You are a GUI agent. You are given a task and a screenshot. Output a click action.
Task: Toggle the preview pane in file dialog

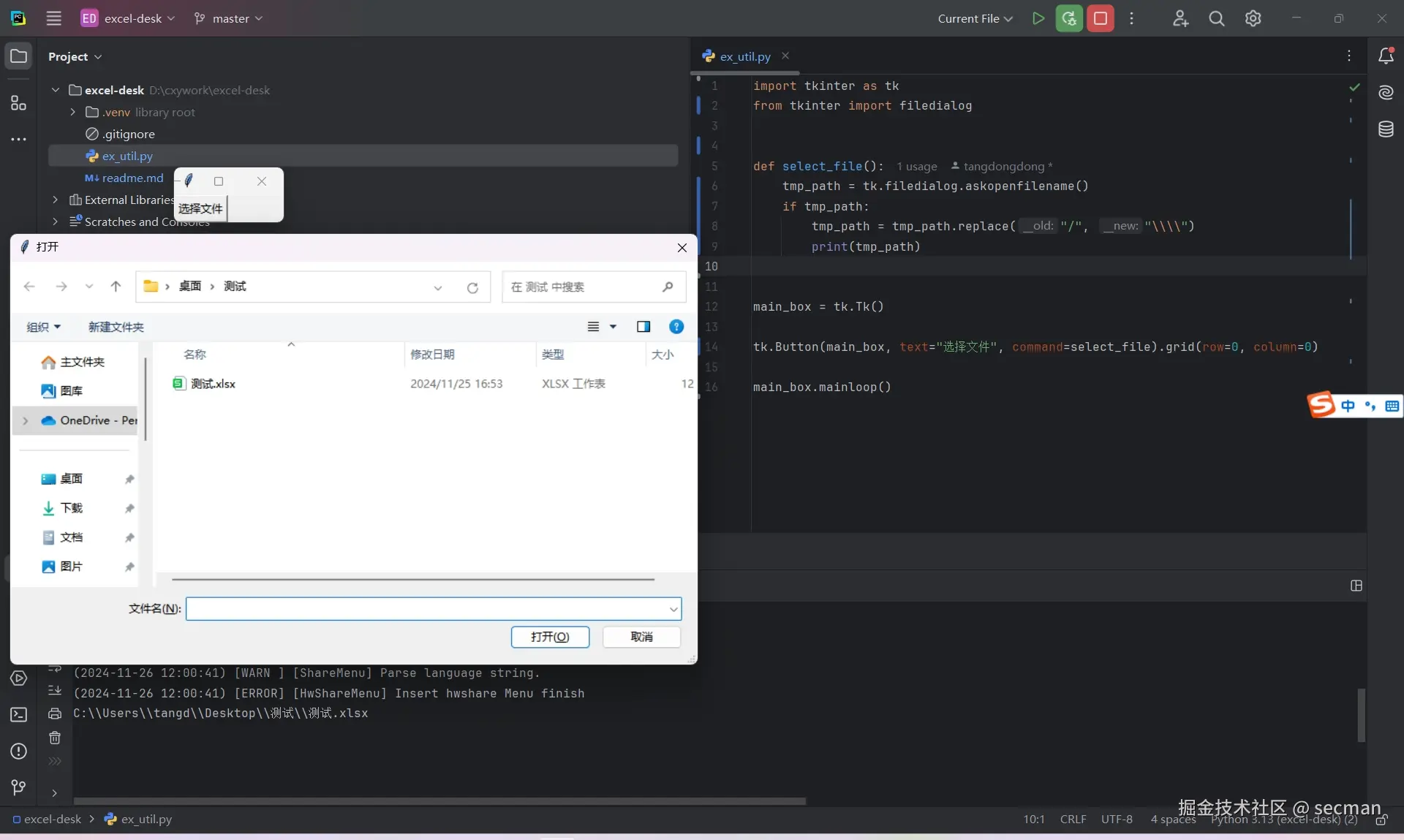[643, 327]
